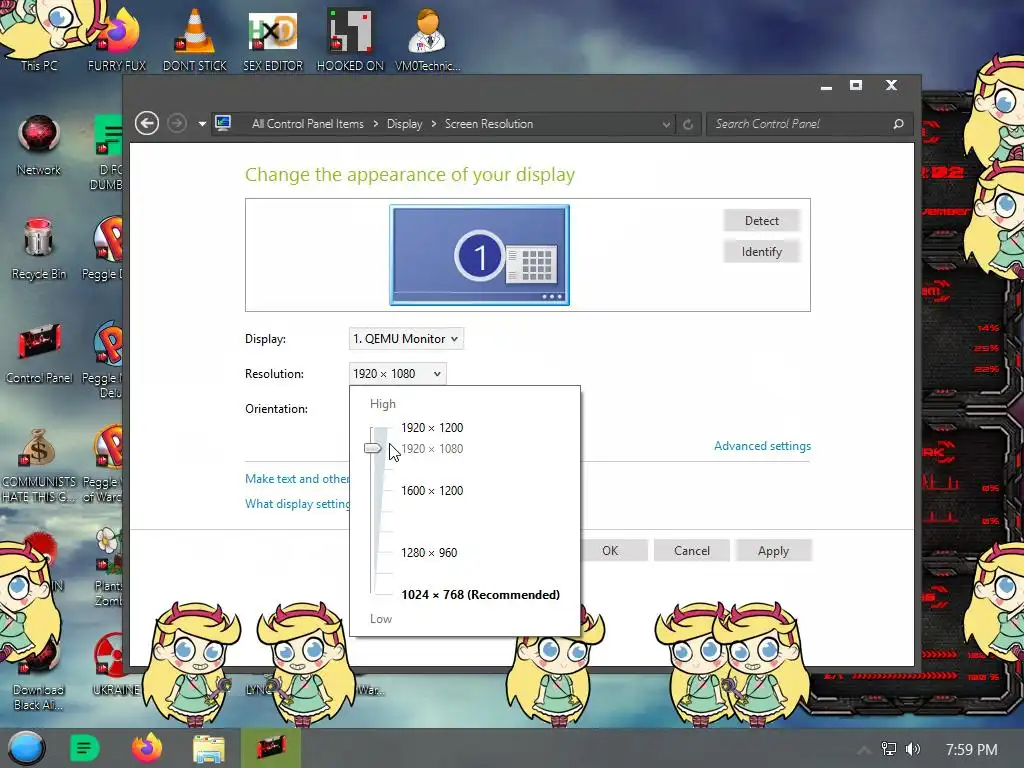Click the search magnifier icon

[x=899, y=123]
